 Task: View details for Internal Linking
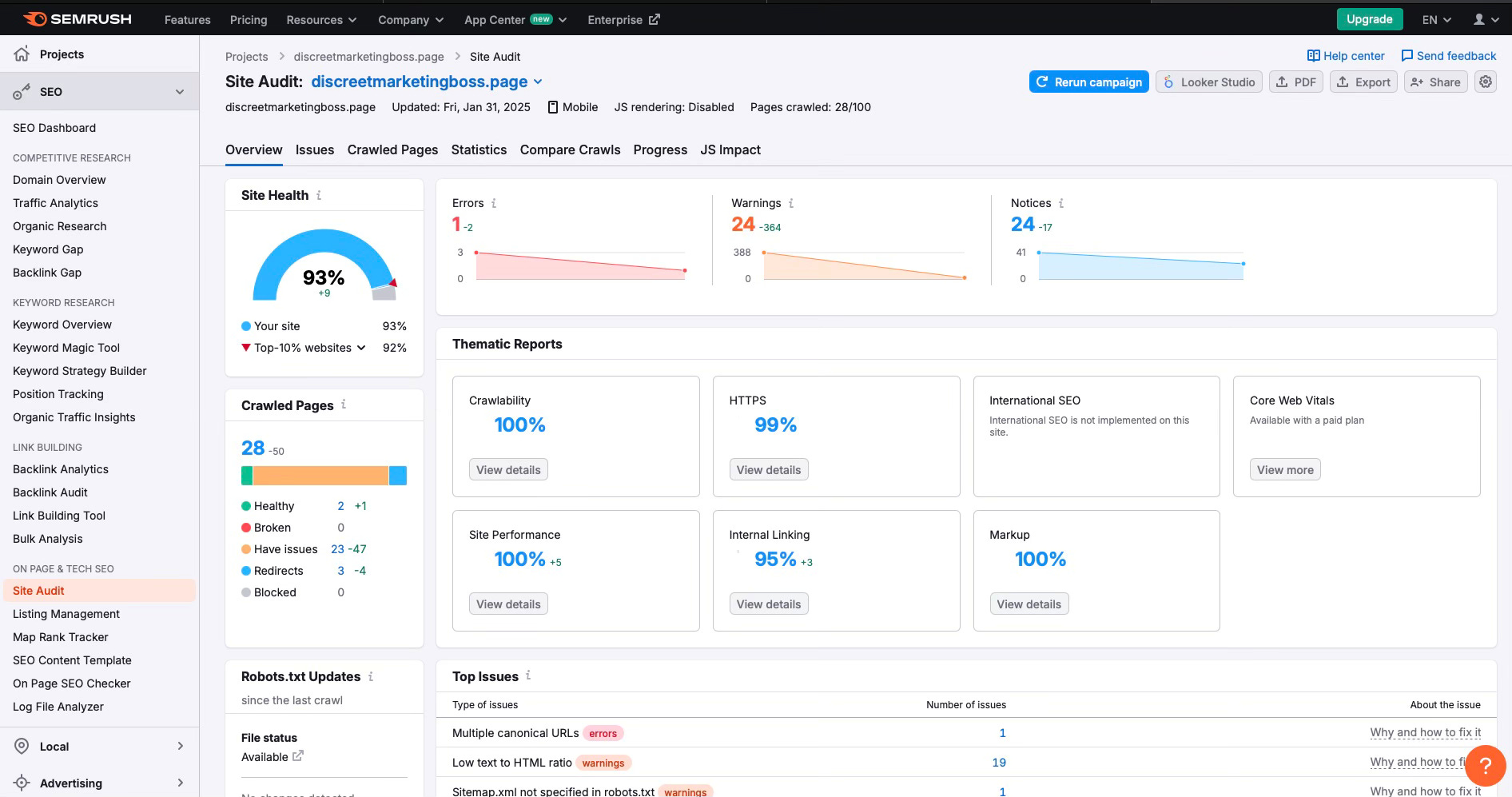pyautogui.click(x=769, y=604)
